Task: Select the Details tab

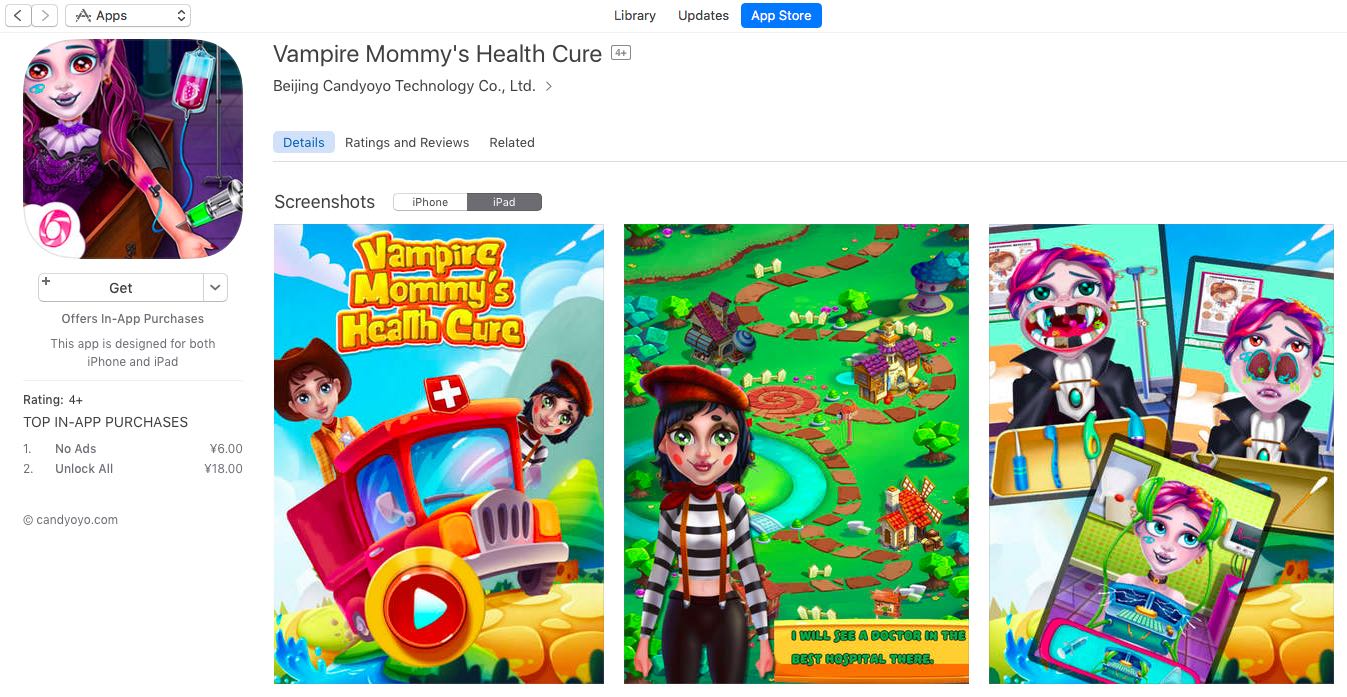Action: coord(304,142)
